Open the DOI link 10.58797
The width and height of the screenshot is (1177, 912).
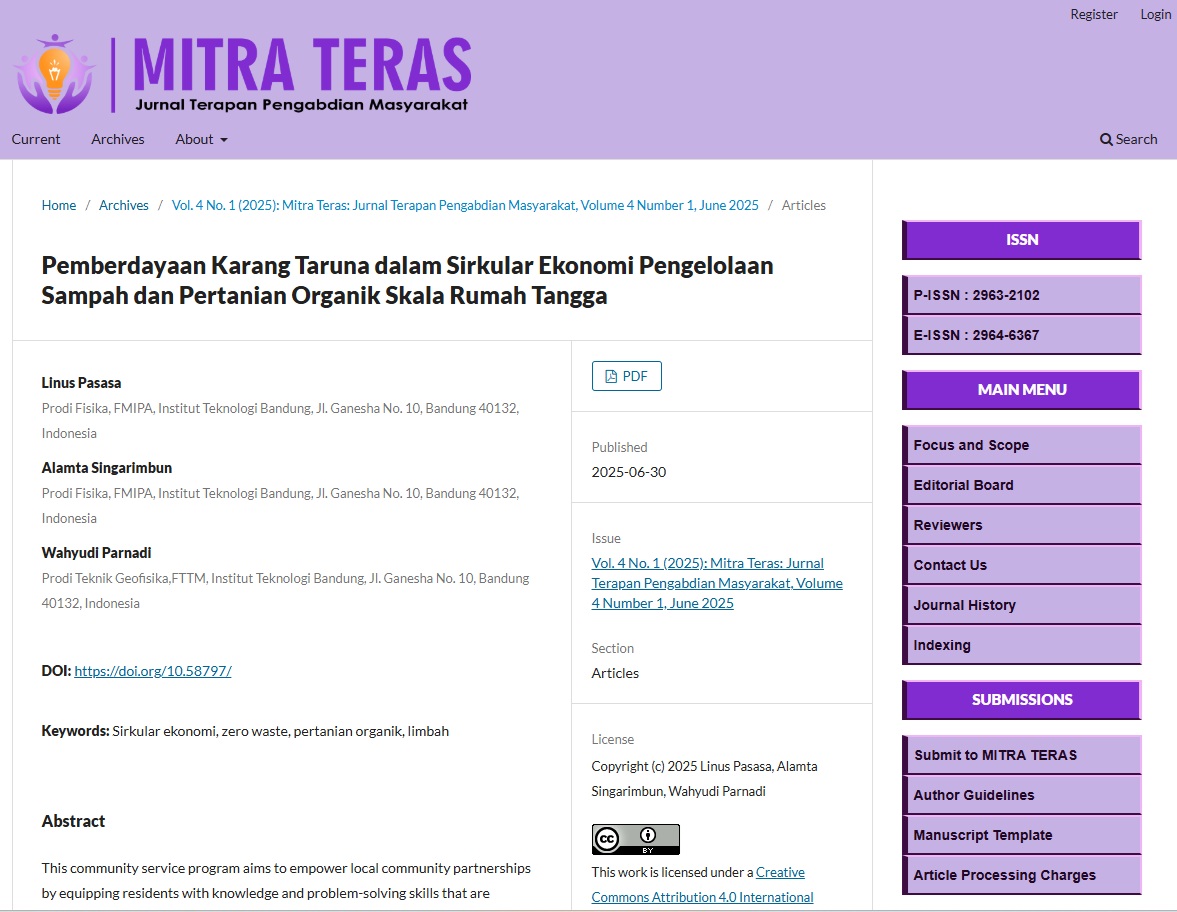[152, 671]
